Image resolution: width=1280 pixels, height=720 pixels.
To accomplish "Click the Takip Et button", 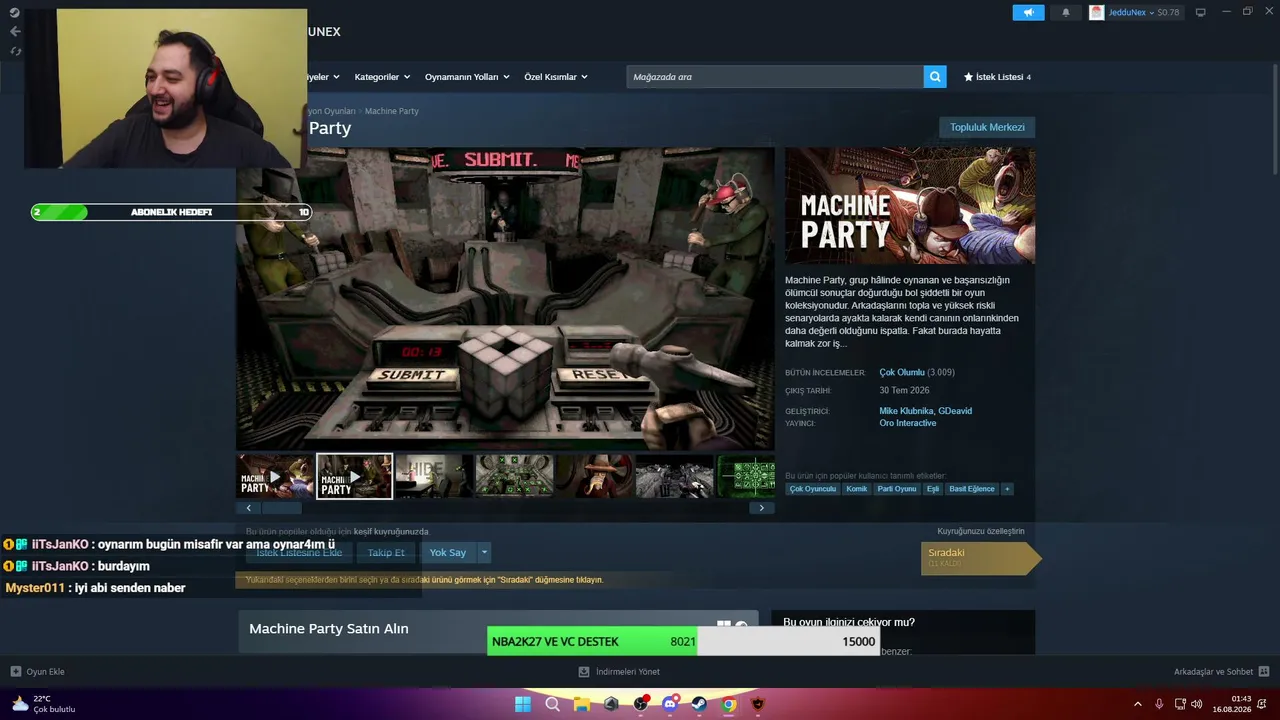I will pyautogui.click(x=386, y=552).
